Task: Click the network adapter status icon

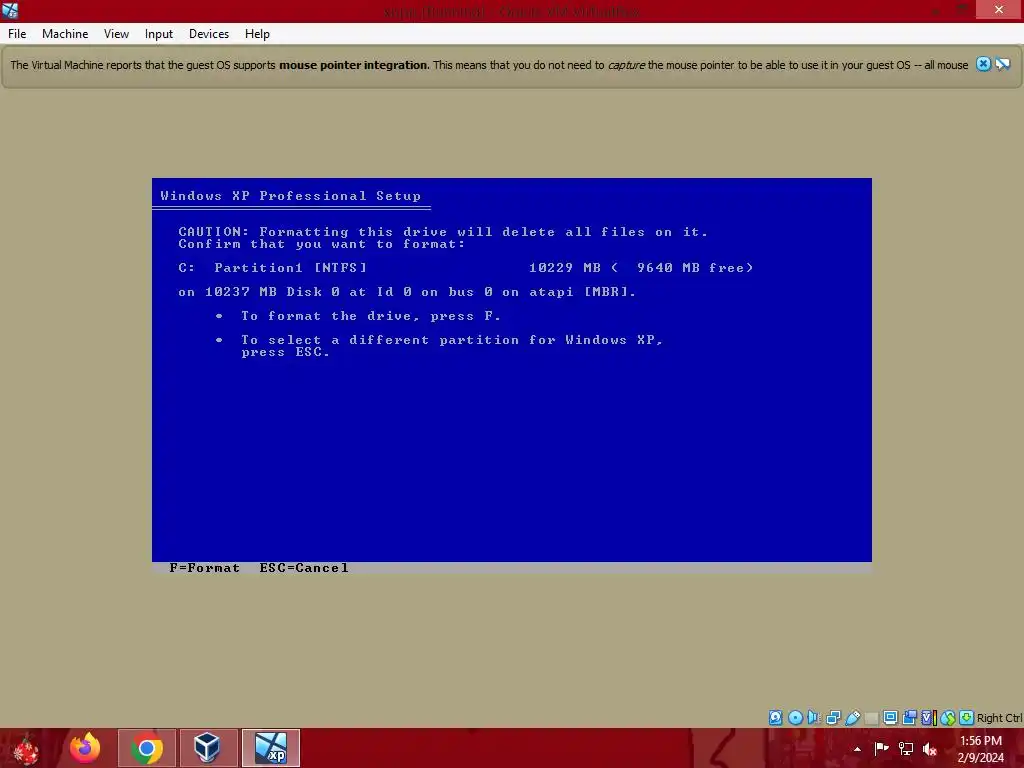Action: tap(833, 718)
